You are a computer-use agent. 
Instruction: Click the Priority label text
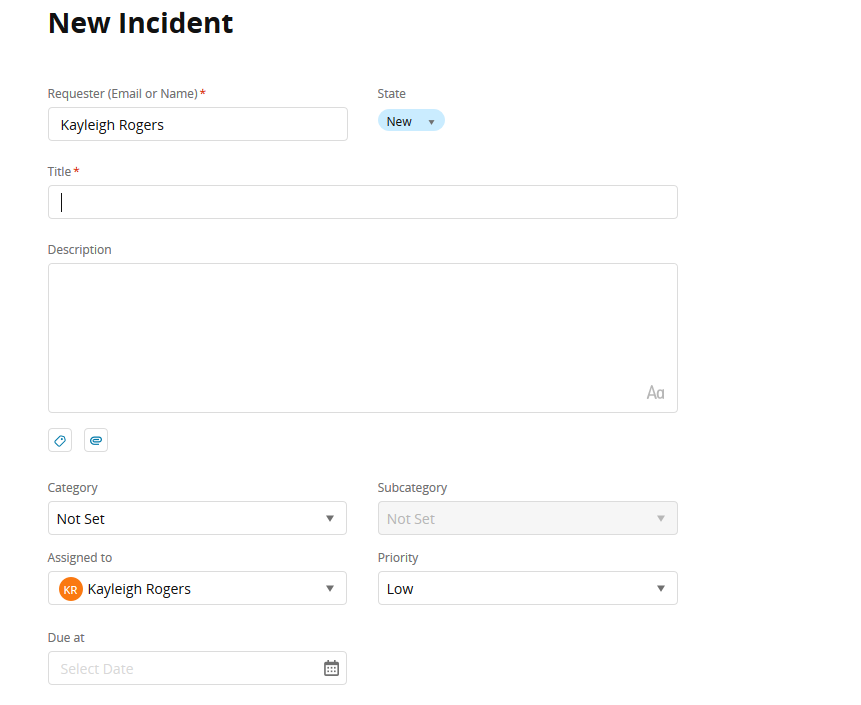[398, 558]
